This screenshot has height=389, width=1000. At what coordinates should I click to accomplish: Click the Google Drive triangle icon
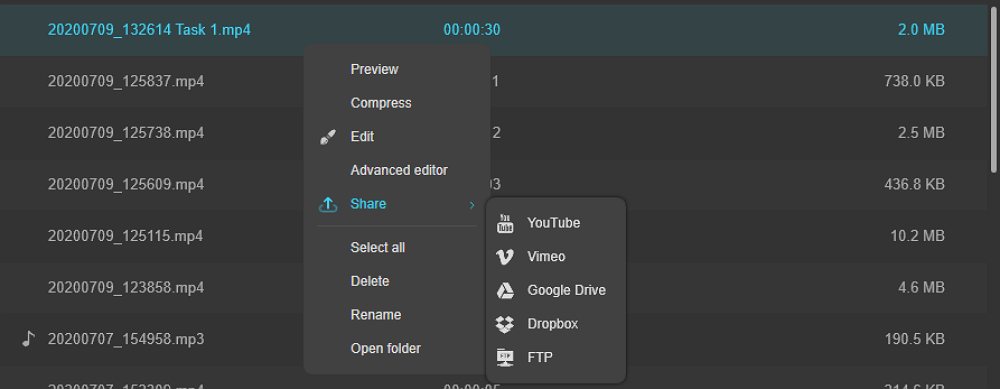(504, 291)
